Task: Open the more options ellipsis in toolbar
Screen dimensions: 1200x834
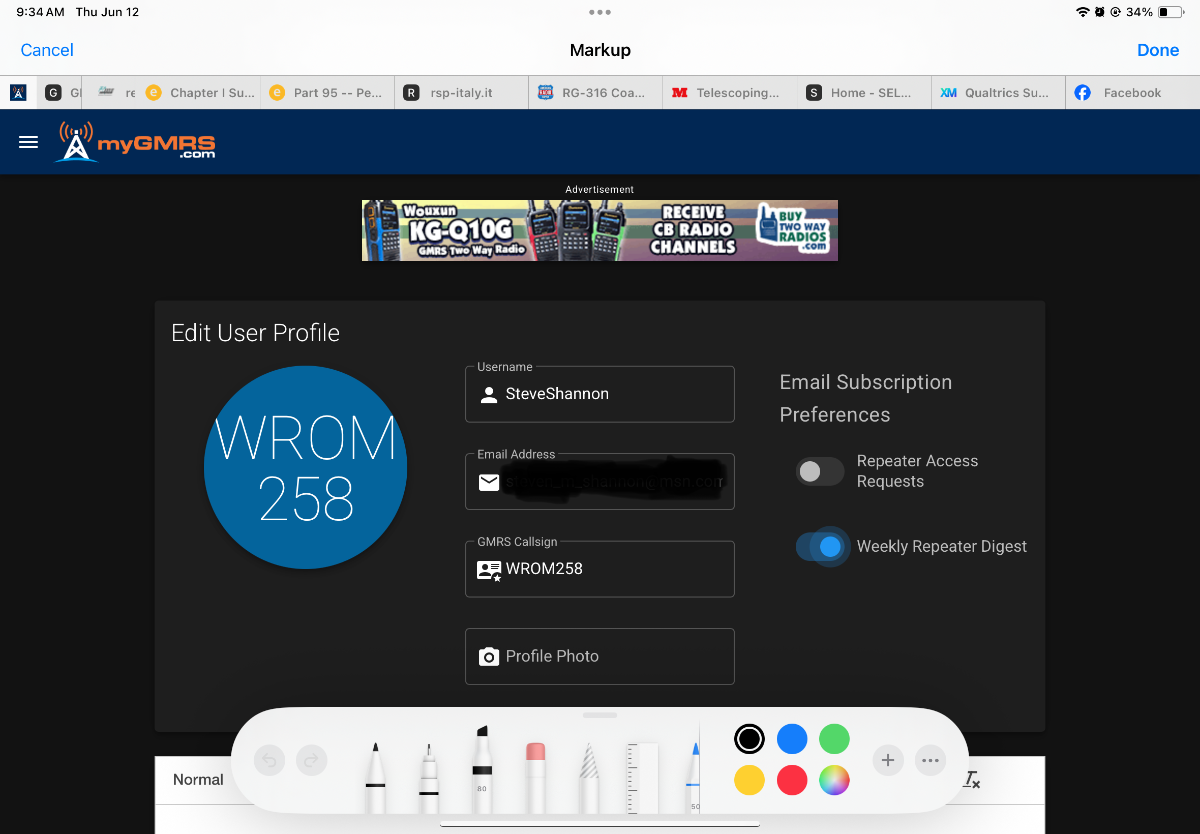Action: tap(930, 761)
